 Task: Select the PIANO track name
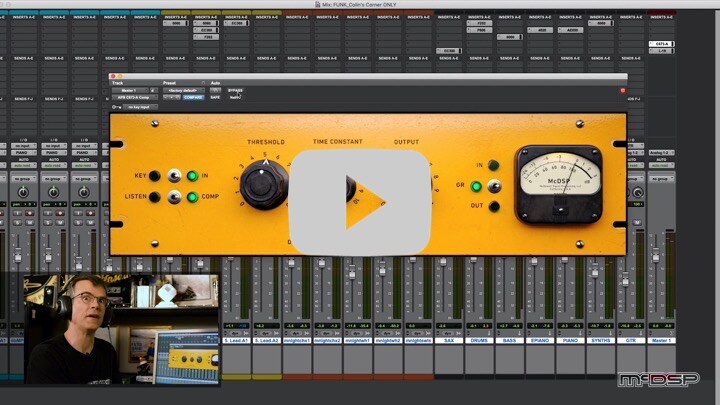click(x=570, y=341)
